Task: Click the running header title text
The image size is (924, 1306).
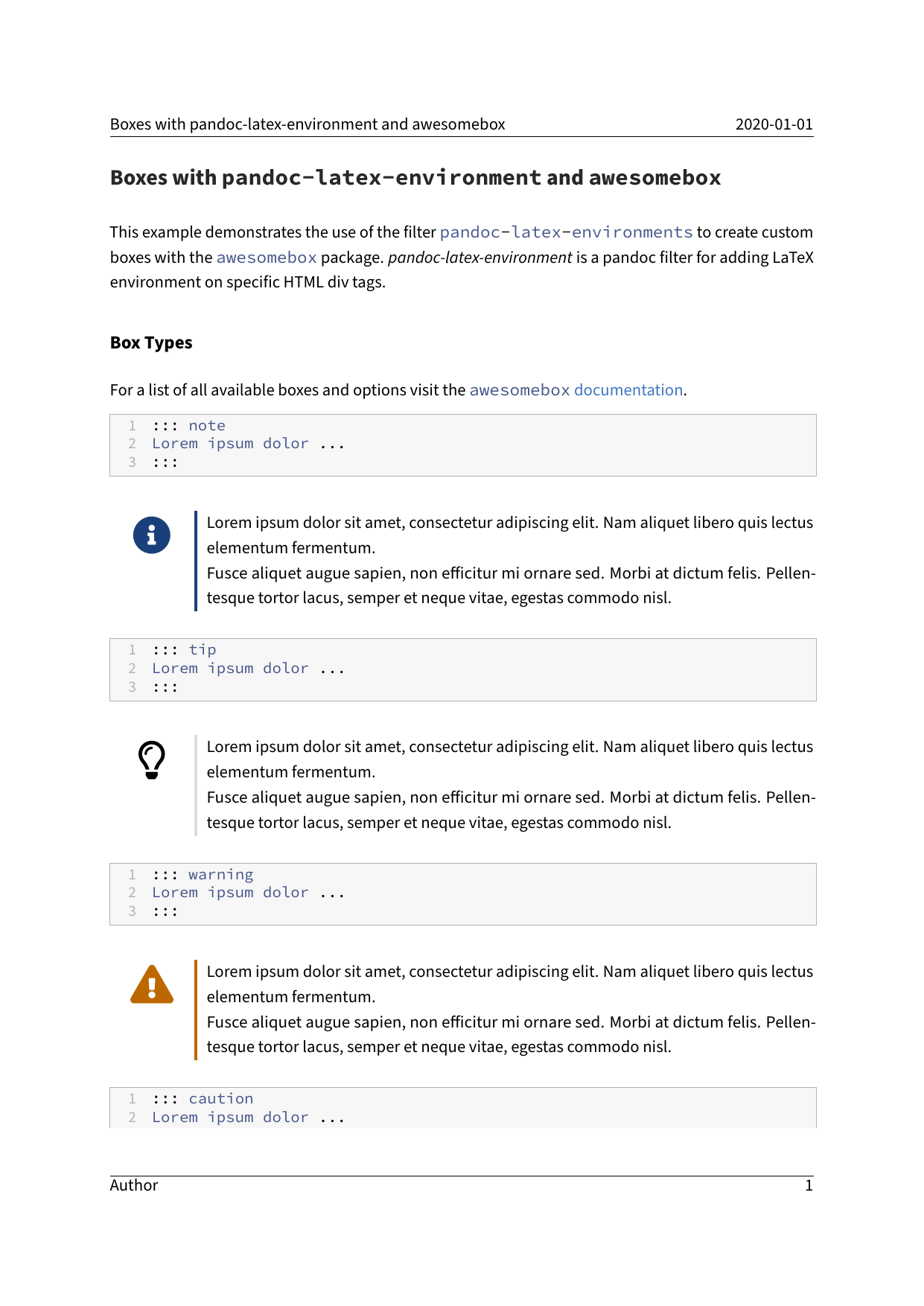Action: coord(308,124)
